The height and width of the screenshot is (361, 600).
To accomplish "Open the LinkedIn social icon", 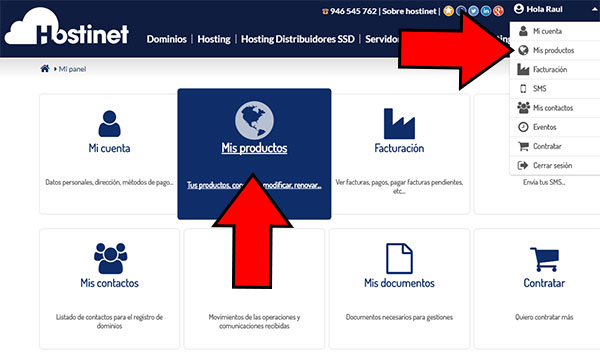I will (x=486, y=11).
